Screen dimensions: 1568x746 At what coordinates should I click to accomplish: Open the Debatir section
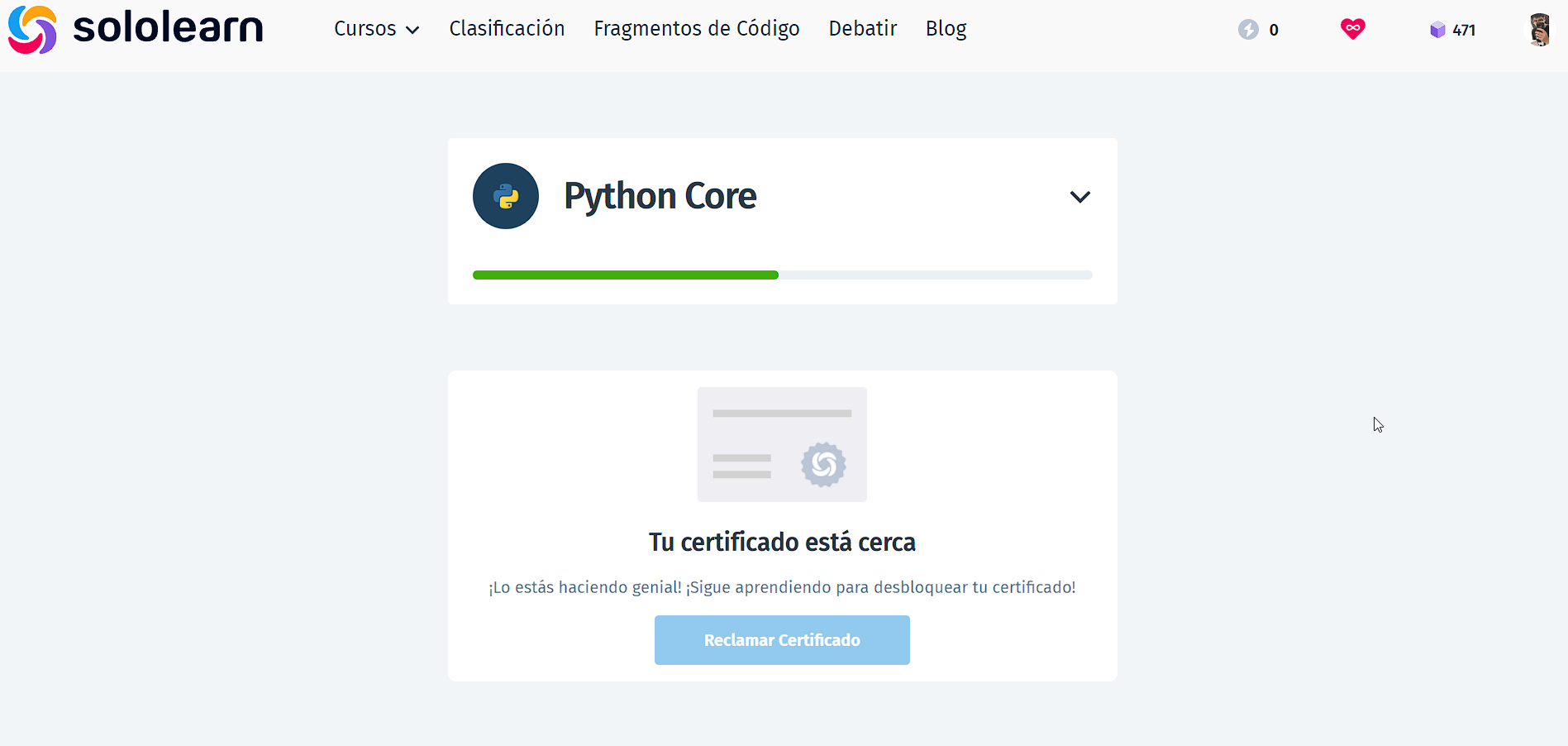tap(863, 29)
